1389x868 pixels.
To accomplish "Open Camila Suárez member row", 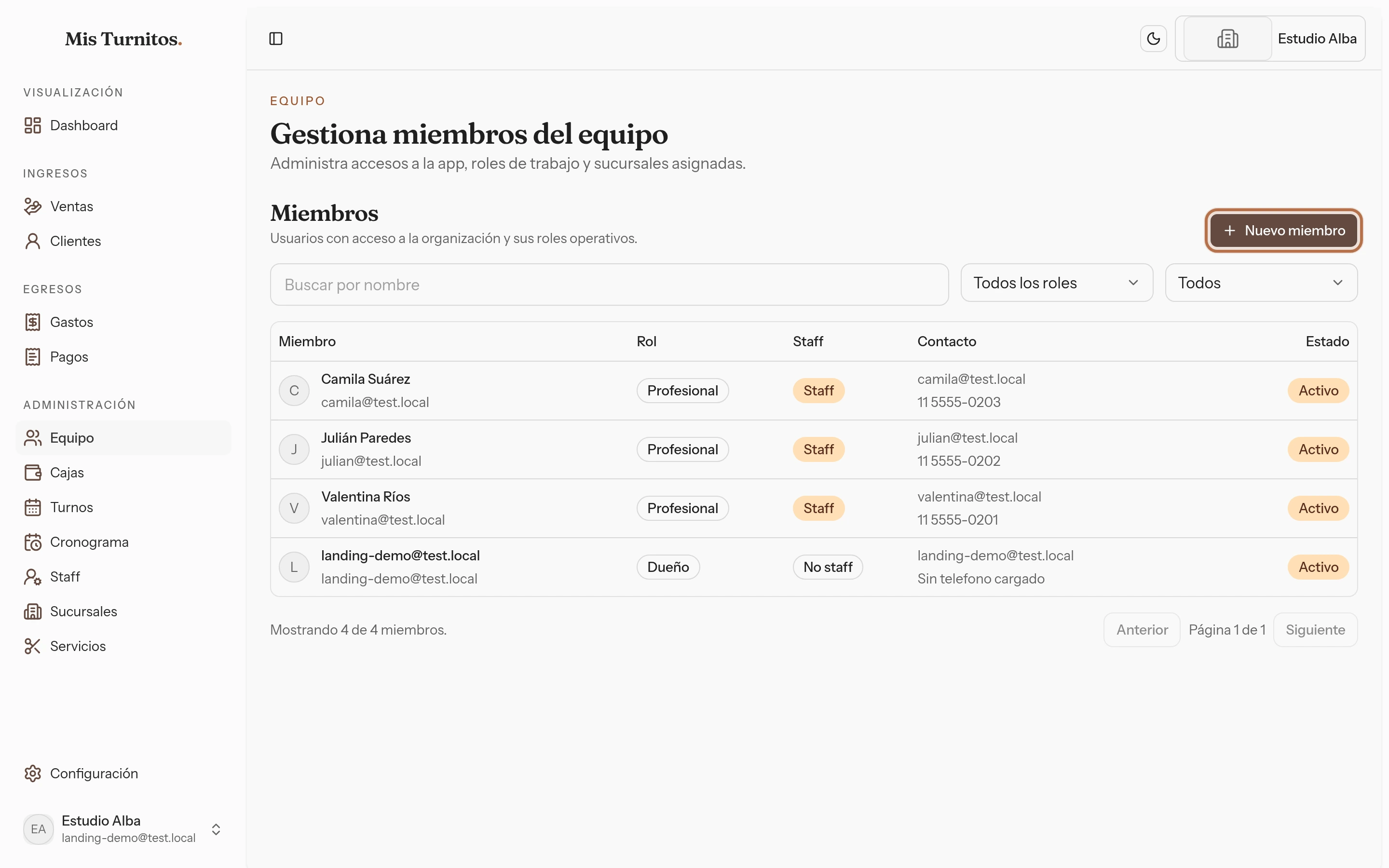I will coord(814,391).
